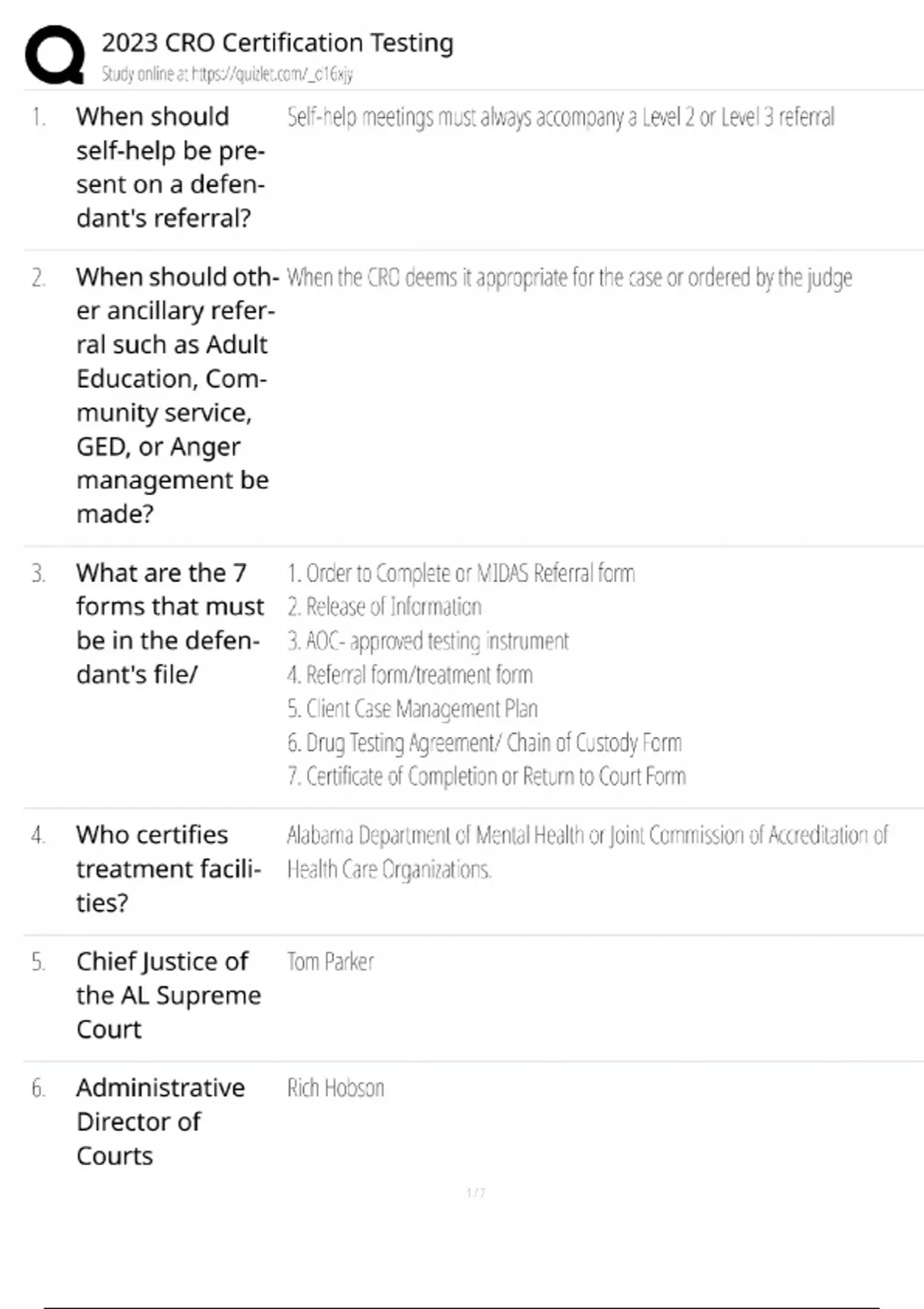Select 'AOC-approved testing instrument' line
This screenshot has height=1309, width=924.
pos(427,641)
